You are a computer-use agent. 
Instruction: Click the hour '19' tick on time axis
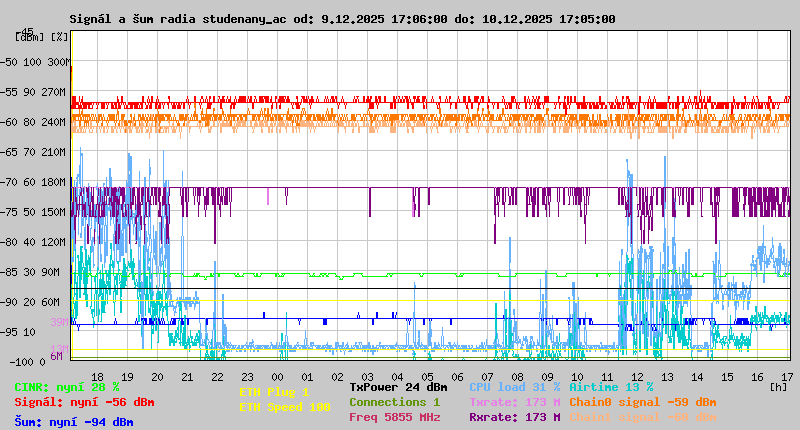[x=127, y=377]
